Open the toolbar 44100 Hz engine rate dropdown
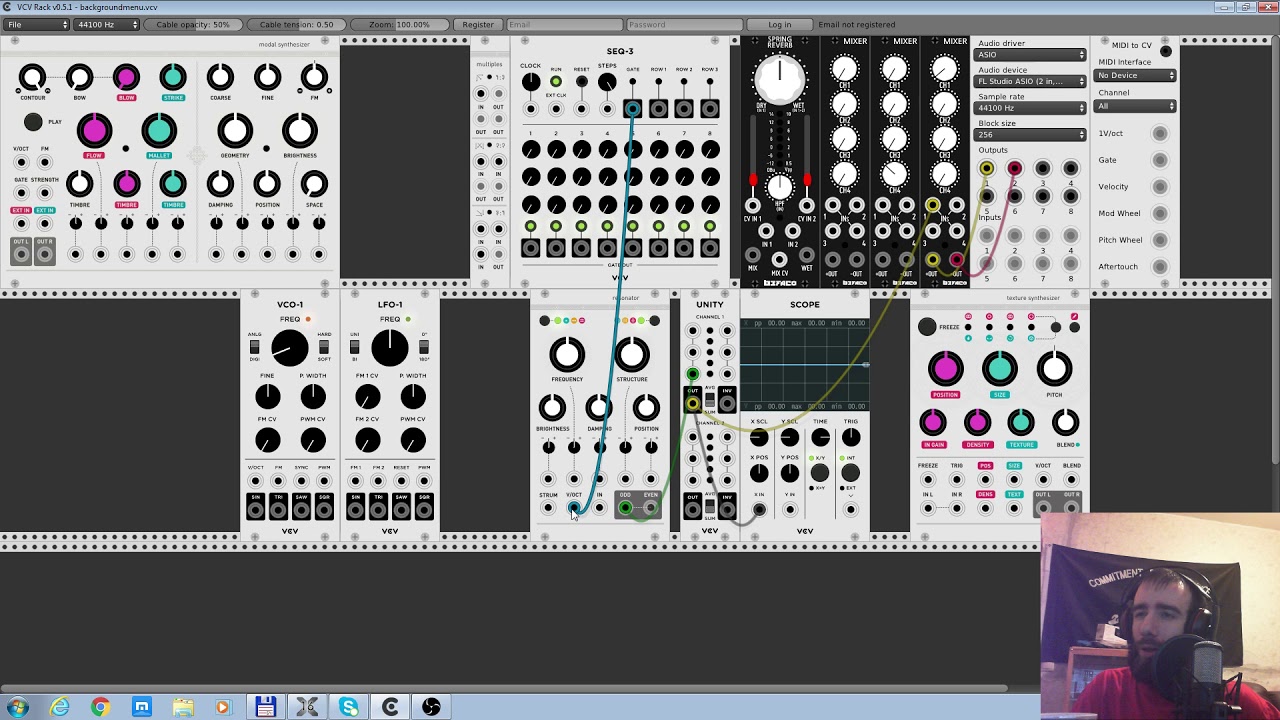Image resolution: width=1280 pixels, height=720 pixels. 107,24
